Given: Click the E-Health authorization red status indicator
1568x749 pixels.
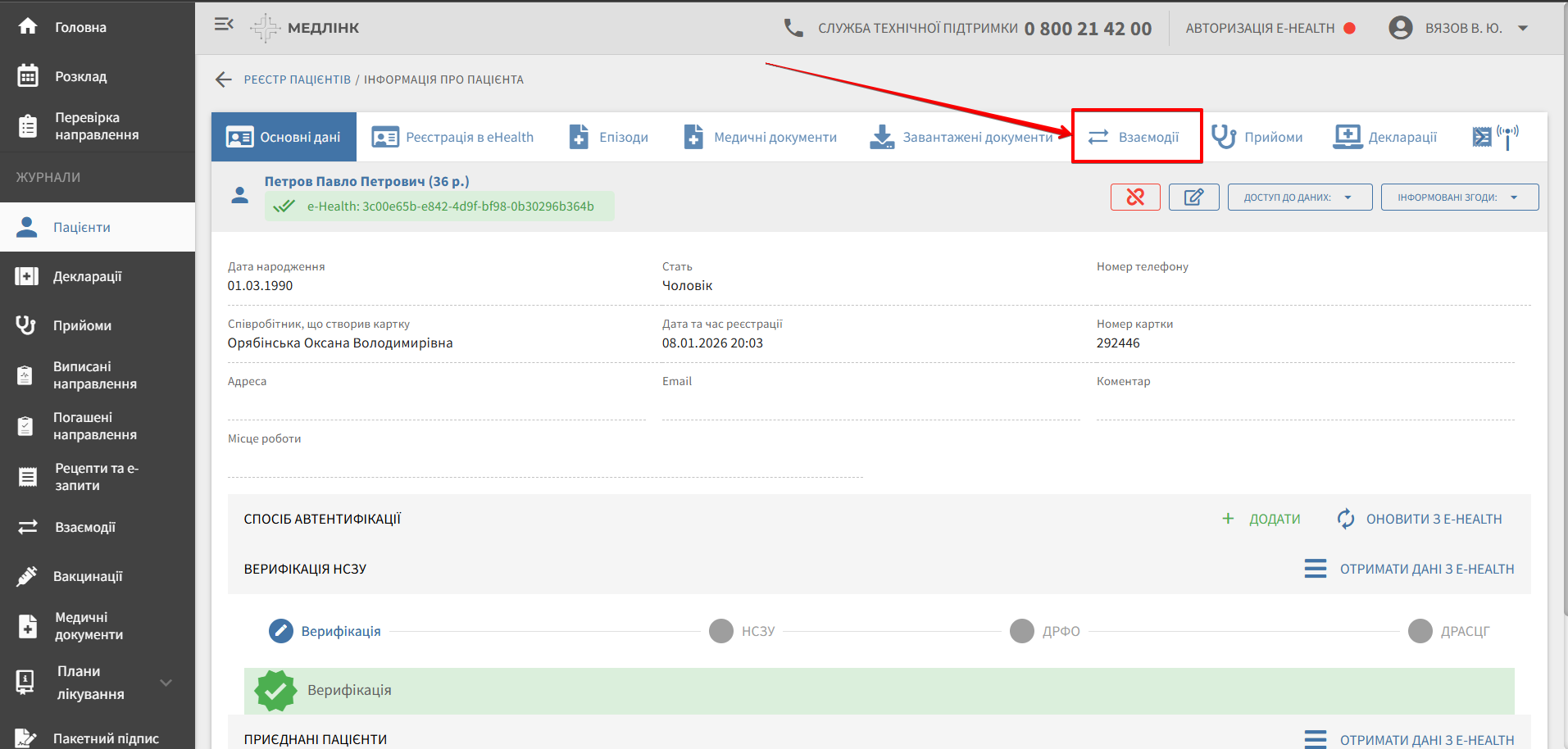Looking at the screenshot, I should coord(1349,28).
